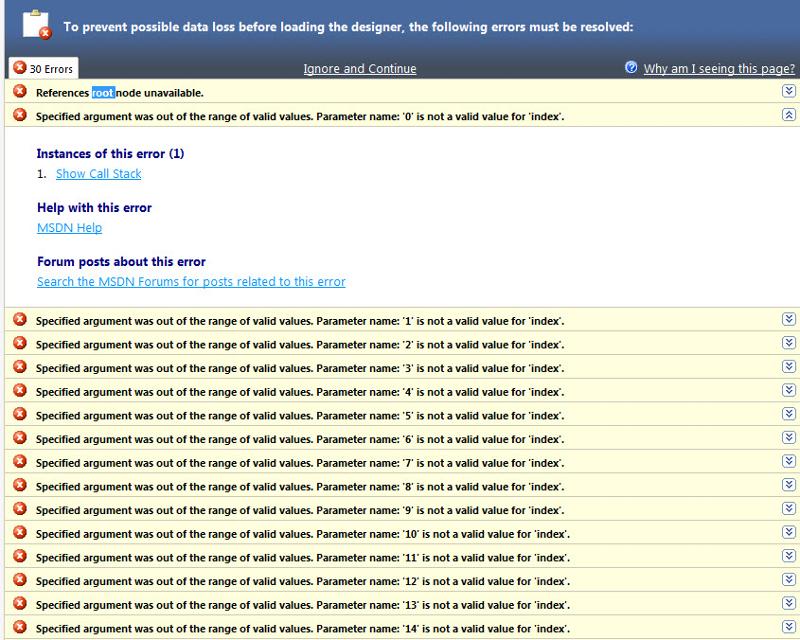Viewport: 800px width, 640px height.
Task: Expand the '6' is not valid index error
Action: click(789, 437)
